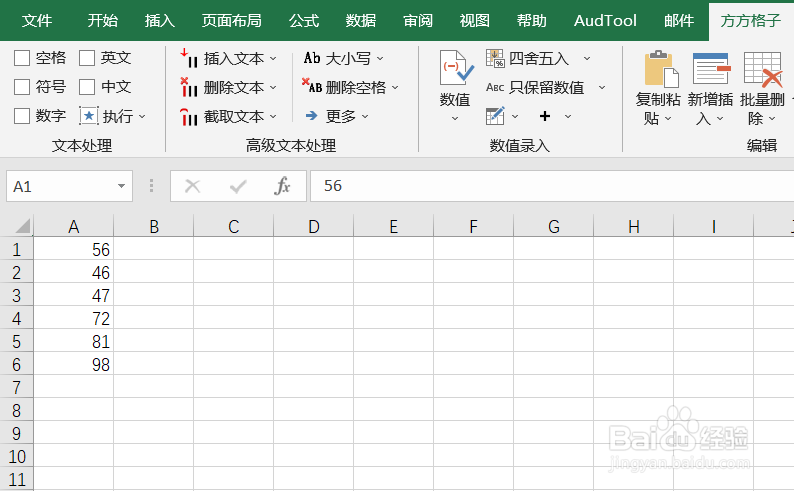Expand the Delete Text (删除文本) dropdown arrow
This screenshot has width=794, height=491.
click(x=273, y=88)
